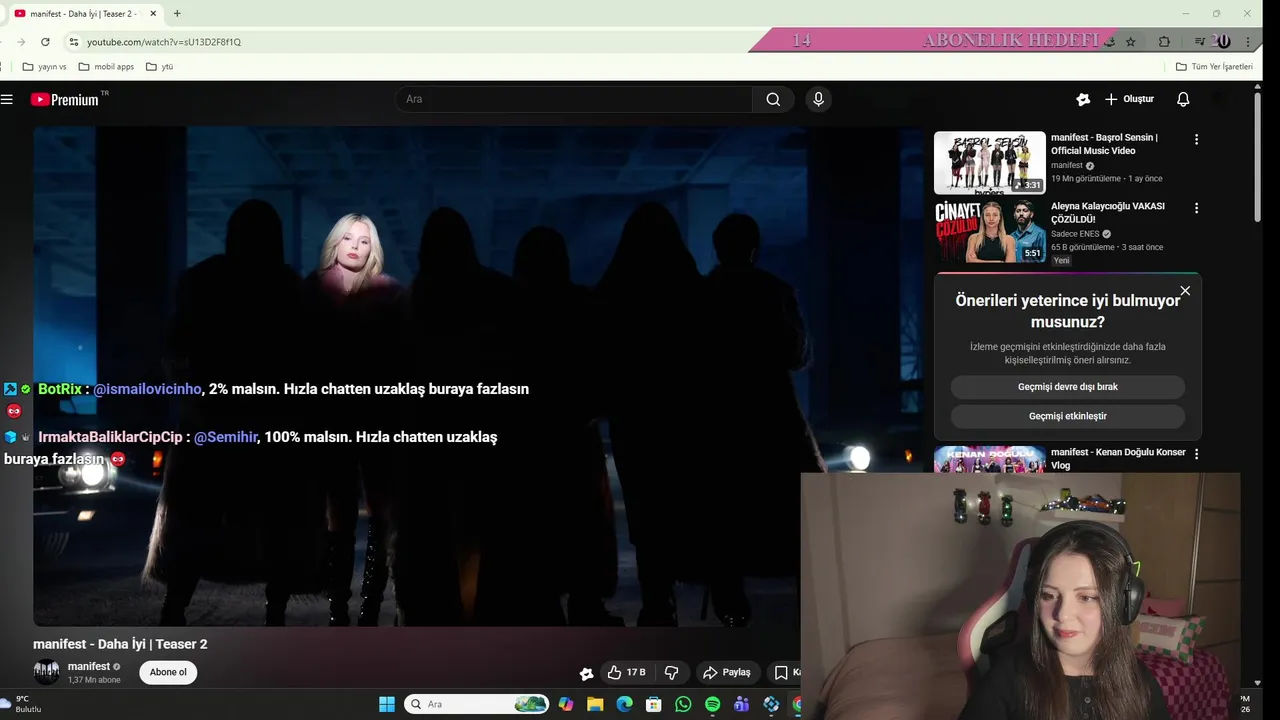Screen dimensions: 1280x720
Task: Subscribe with the Abone ol button
Action: point(168,672)
